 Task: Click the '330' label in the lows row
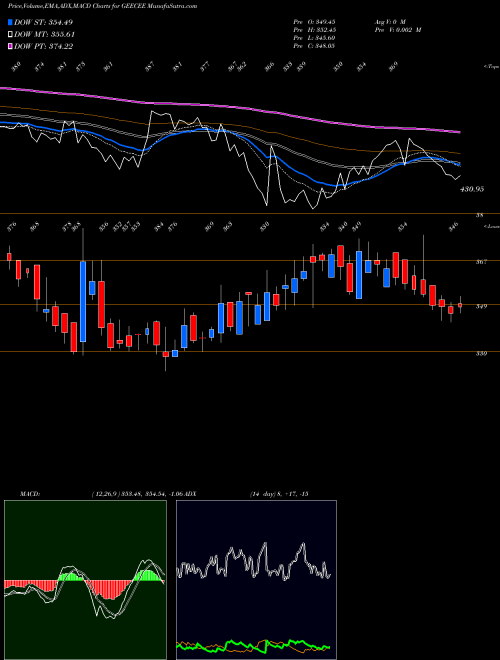(x=264, y=226)
